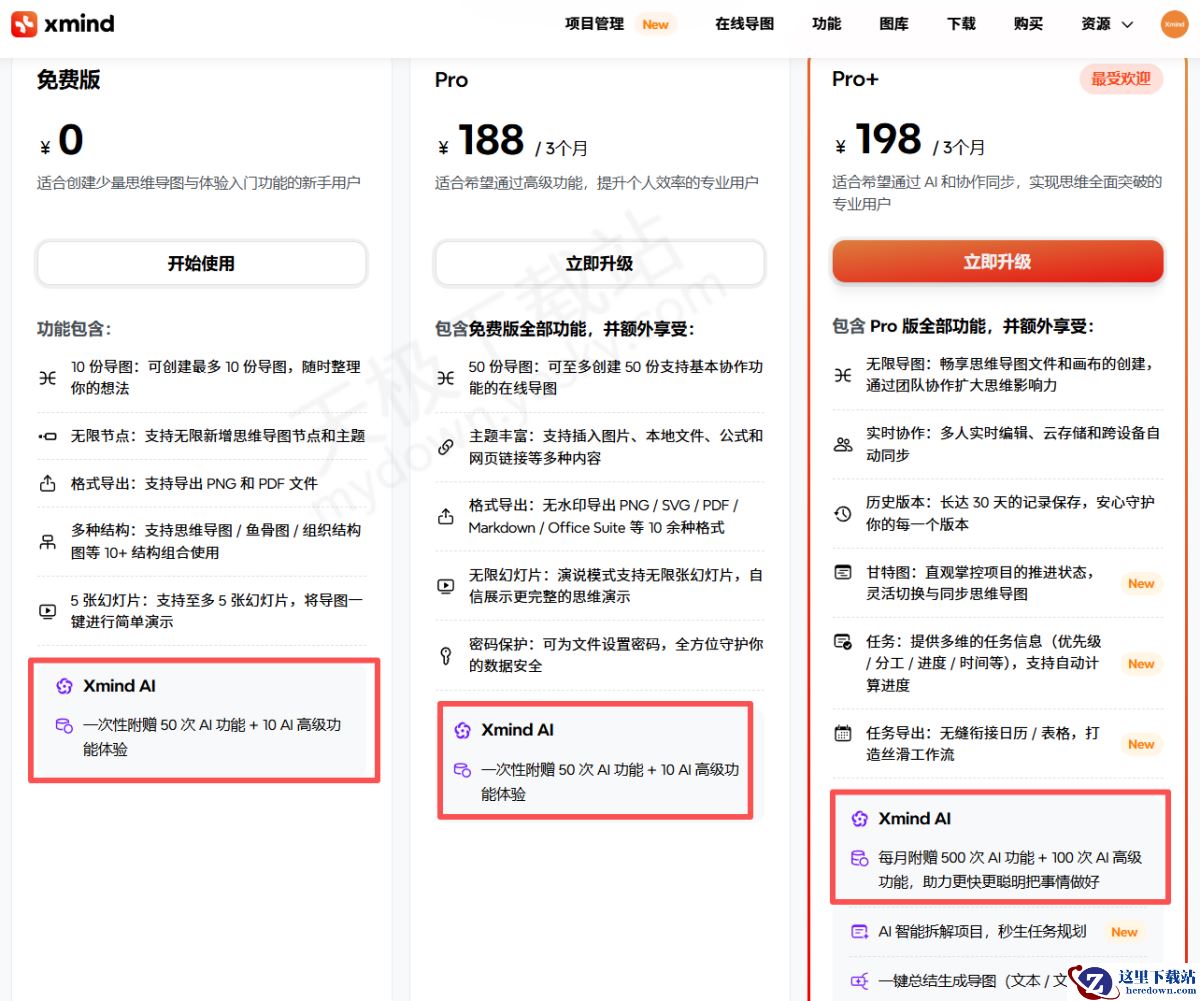Click the Xmind logo in the top left
Viewport: 1200px width, 1001px height.
click(60, 25)
